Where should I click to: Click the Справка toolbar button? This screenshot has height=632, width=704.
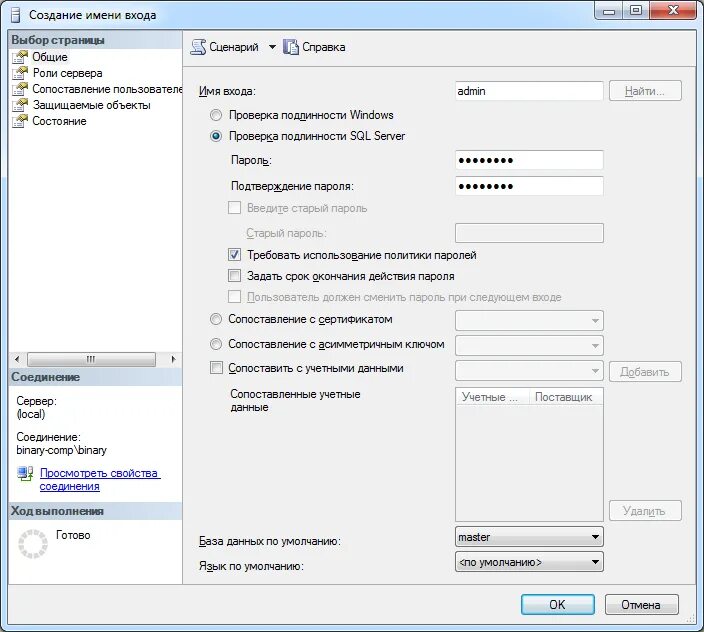point(314,47)
